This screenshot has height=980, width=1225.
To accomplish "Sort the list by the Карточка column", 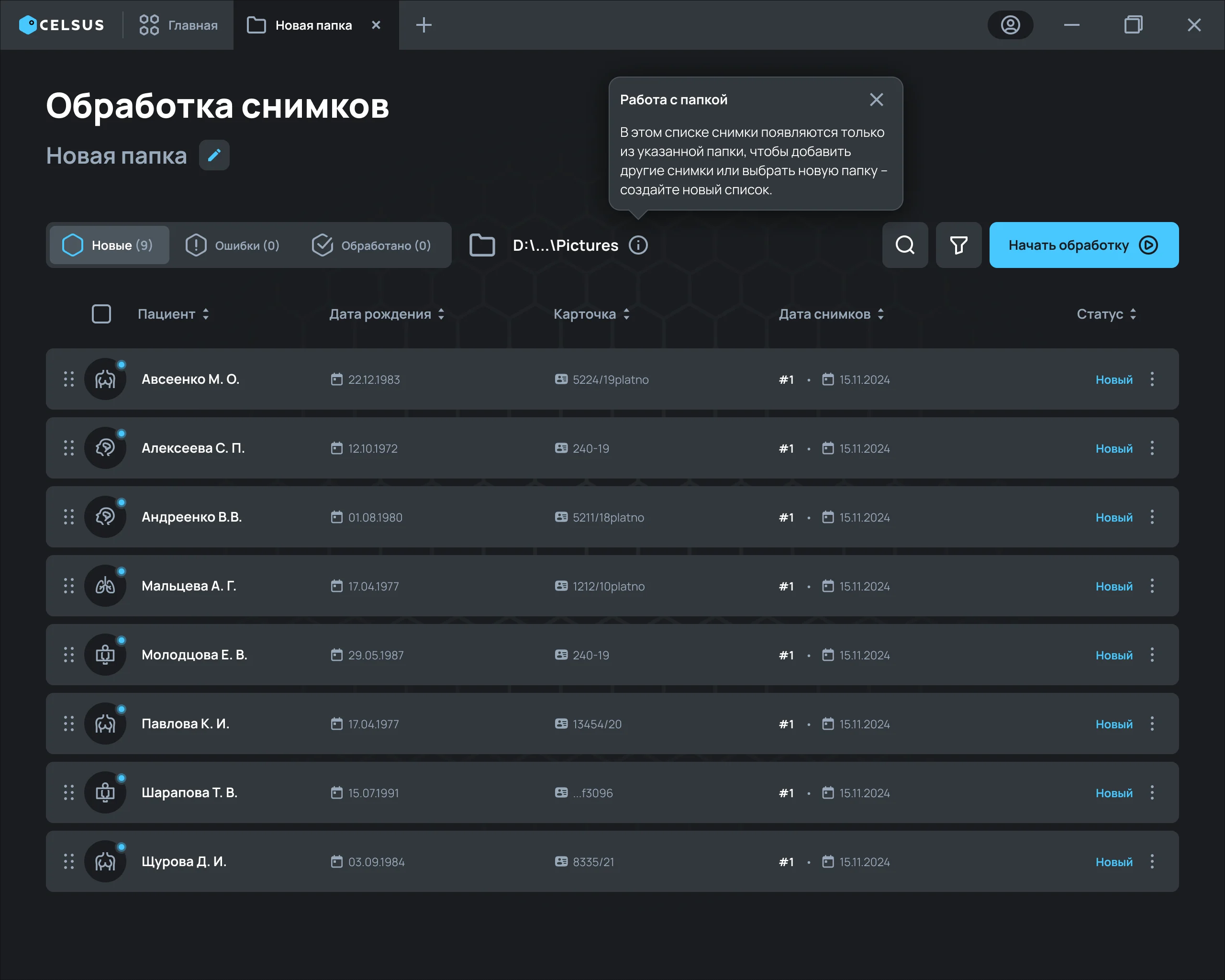I will click(591, 313).
